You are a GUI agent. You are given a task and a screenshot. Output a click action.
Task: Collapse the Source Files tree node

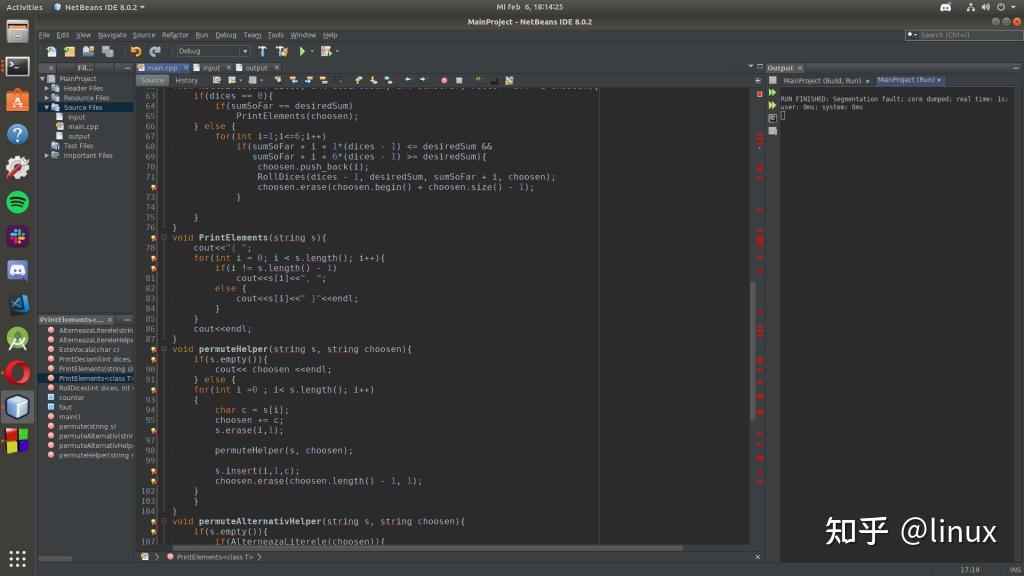[x=46, y=107]
